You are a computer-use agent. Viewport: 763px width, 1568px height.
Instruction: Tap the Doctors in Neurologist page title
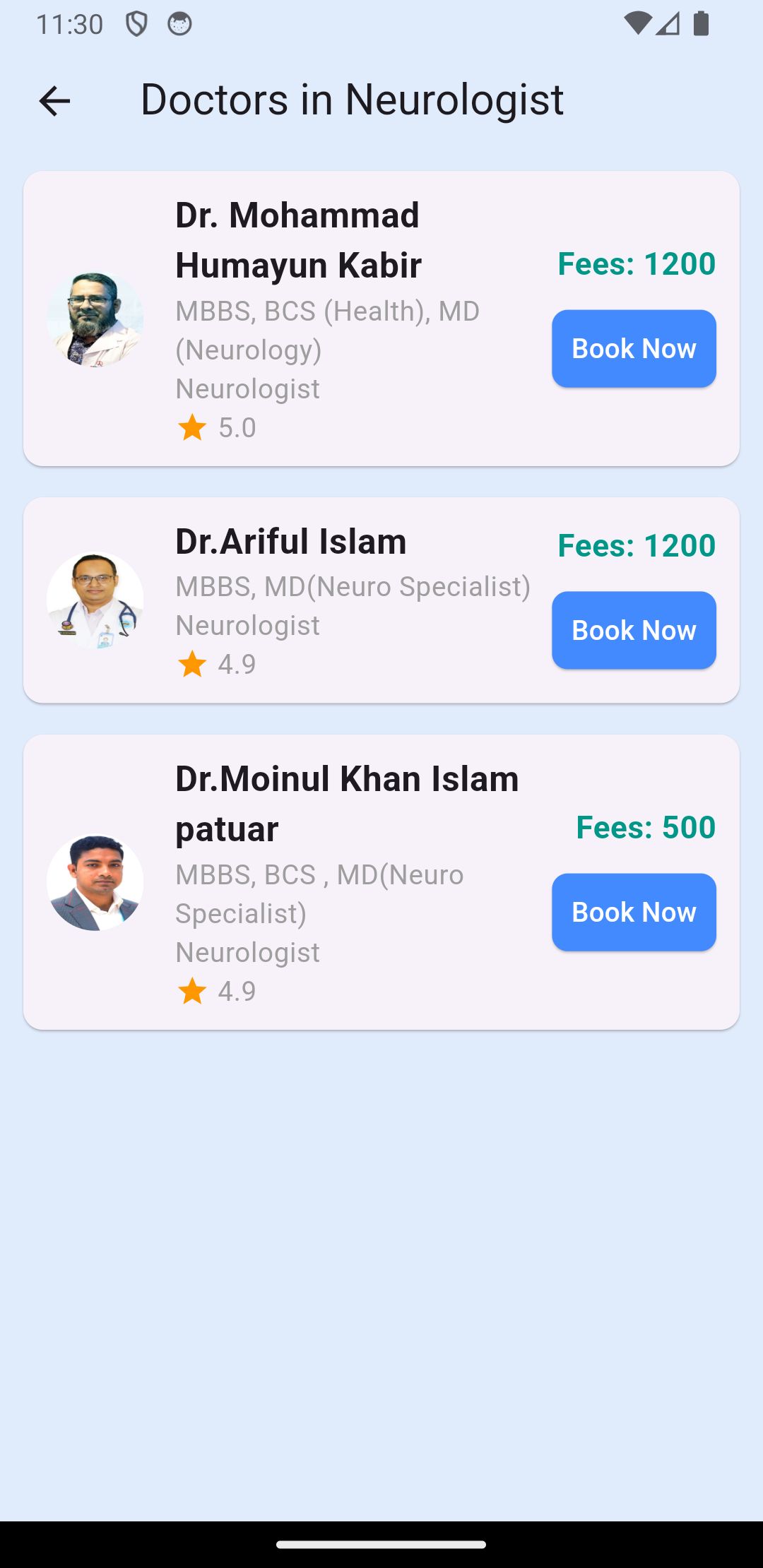pos(352,100)
